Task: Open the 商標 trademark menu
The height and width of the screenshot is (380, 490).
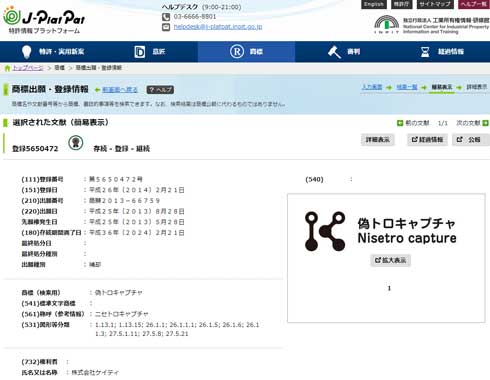Action: (246, 52)
